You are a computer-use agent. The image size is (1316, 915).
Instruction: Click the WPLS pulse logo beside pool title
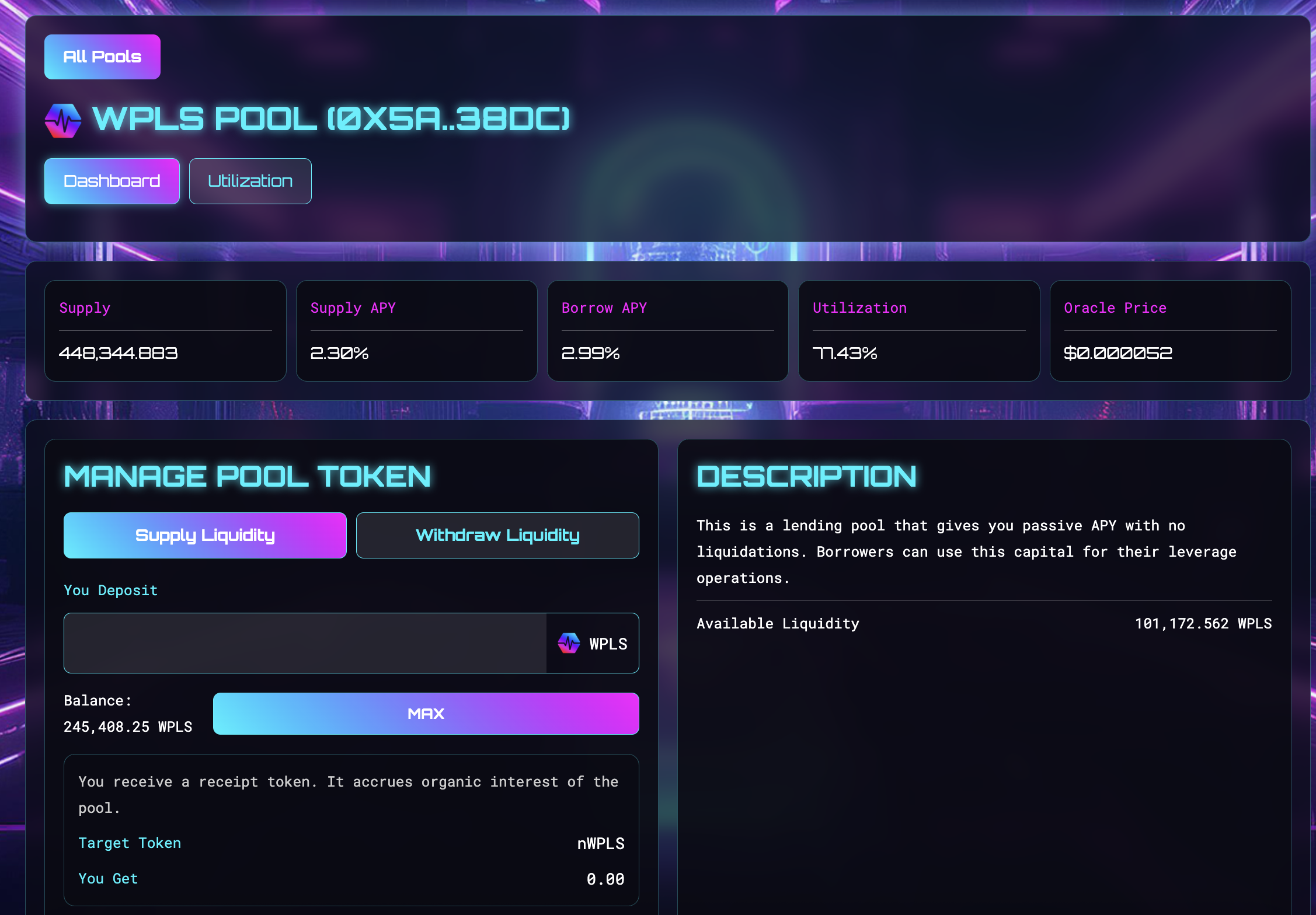click(x=63, y=120)
